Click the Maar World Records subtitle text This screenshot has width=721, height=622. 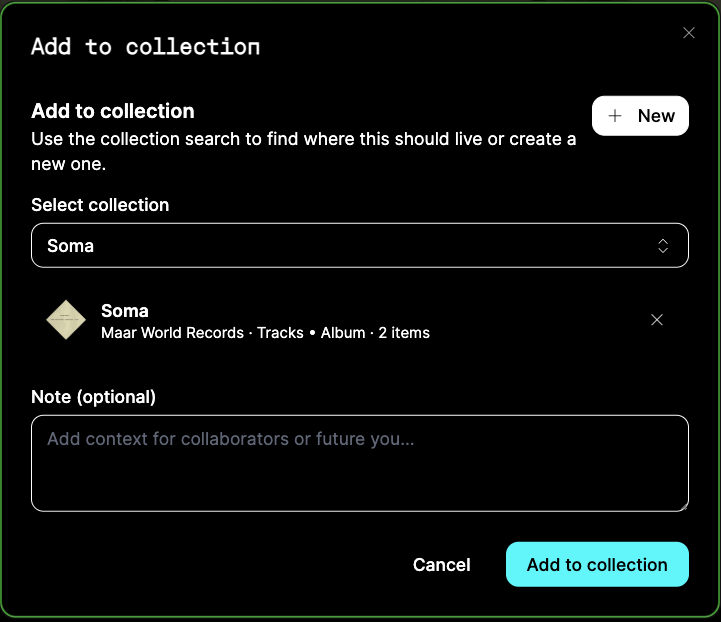(172, 333)
